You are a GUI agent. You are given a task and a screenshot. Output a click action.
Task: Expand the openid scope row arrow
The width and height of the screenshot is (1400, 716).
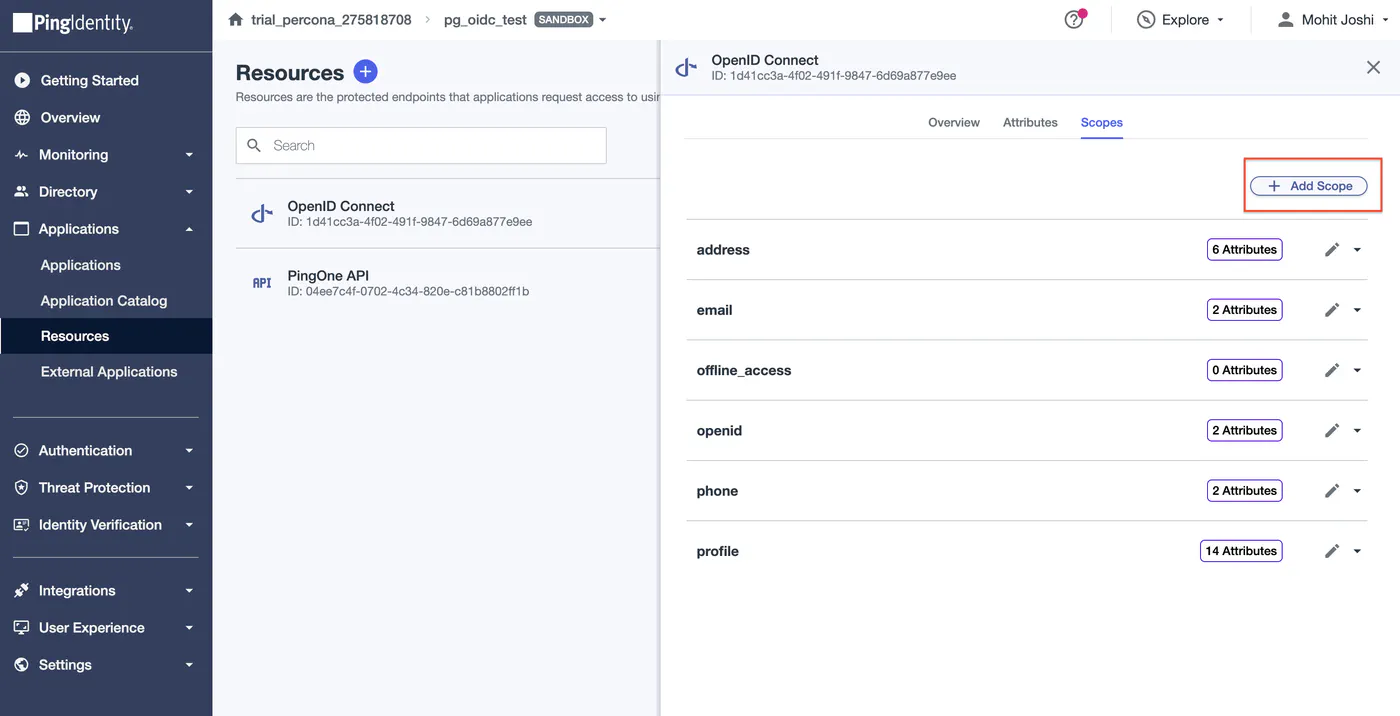pyautogui.click(x=1357, y=431)
